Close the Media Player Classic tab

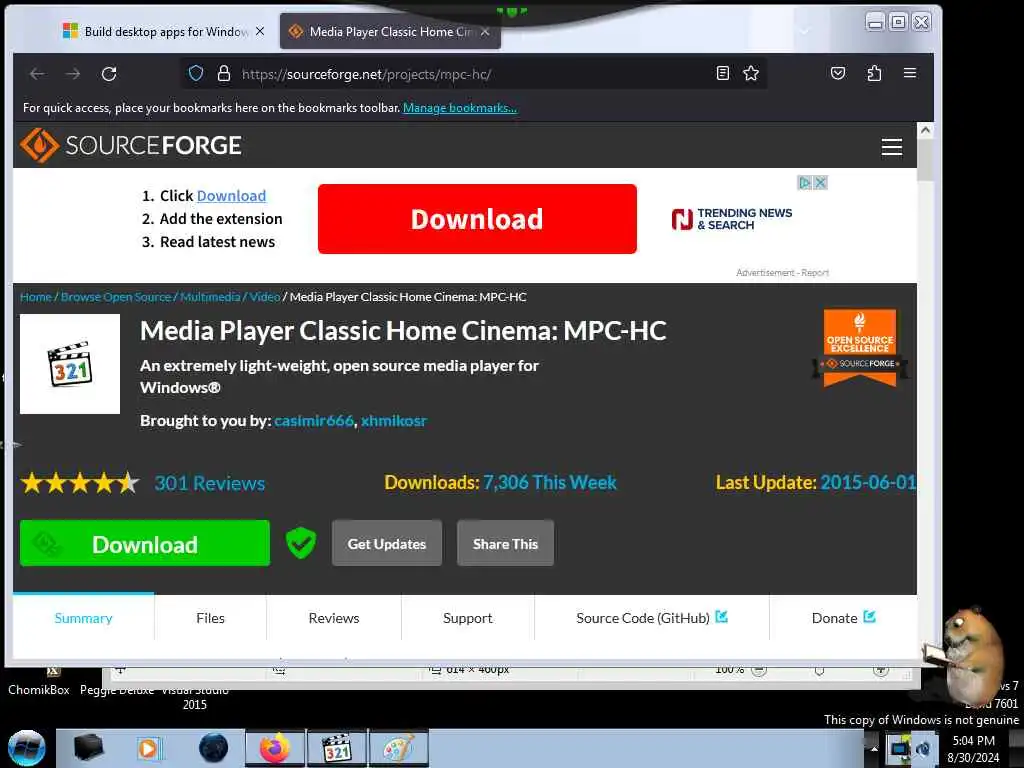pos(485,31)
